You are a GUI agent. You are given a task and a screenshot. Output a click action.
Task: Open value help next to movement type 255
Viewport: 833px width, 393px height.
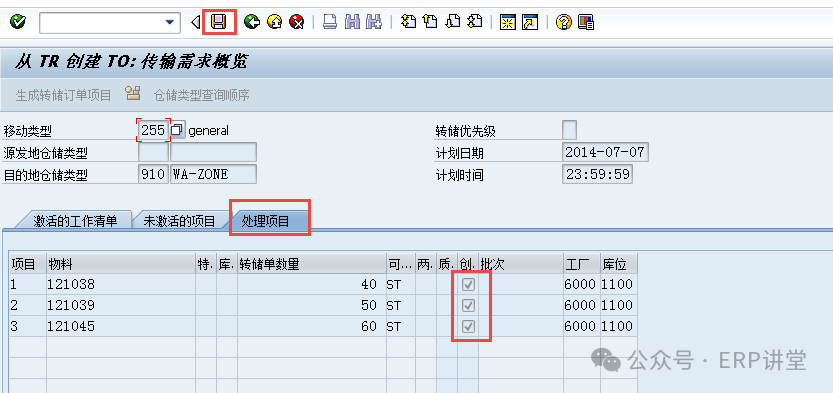[x=177, y=130]
